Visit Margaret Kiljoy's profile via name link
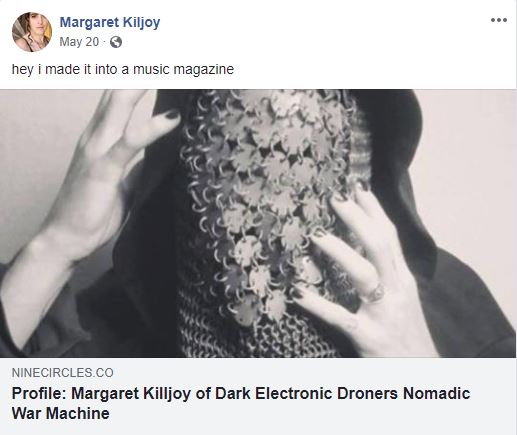Image resolution: width=517 pixels, height=435 pixels. pos(110,22)
